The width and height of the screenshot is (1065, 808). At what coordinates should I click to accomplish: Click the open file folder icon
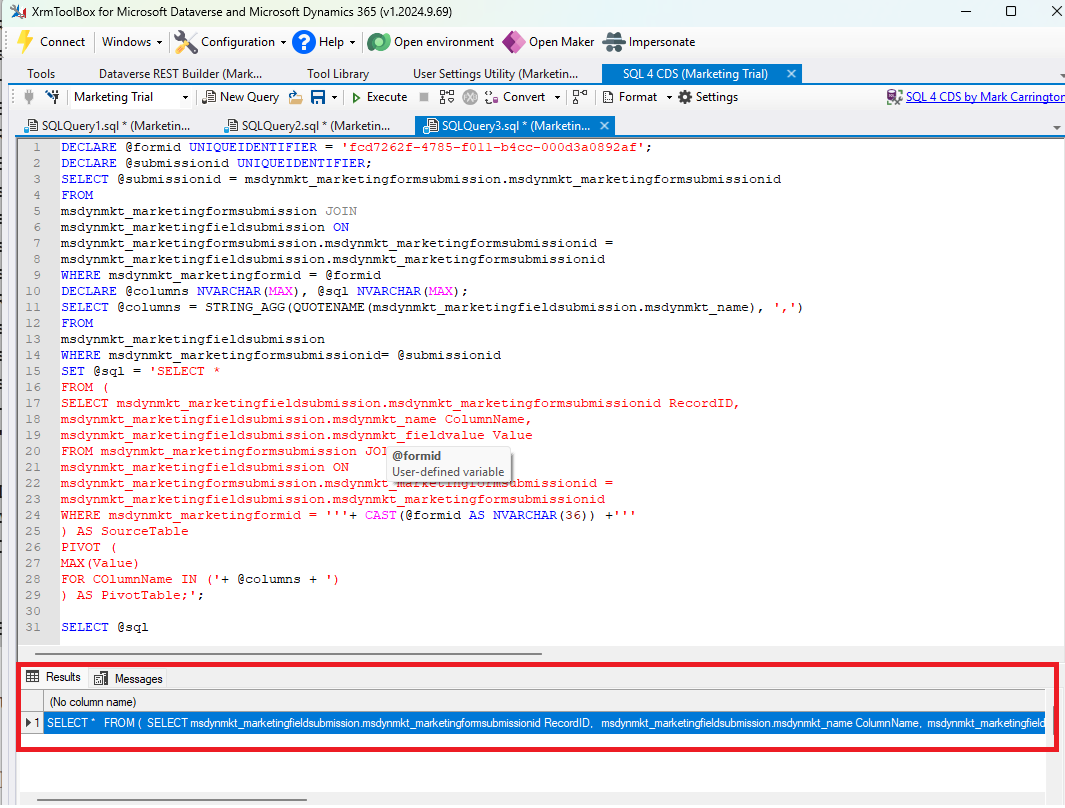coord(295,97)
